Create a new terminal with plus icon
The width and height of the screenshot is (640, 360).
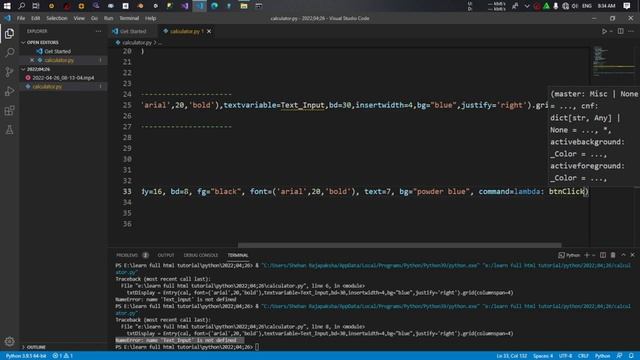[587, 255]
